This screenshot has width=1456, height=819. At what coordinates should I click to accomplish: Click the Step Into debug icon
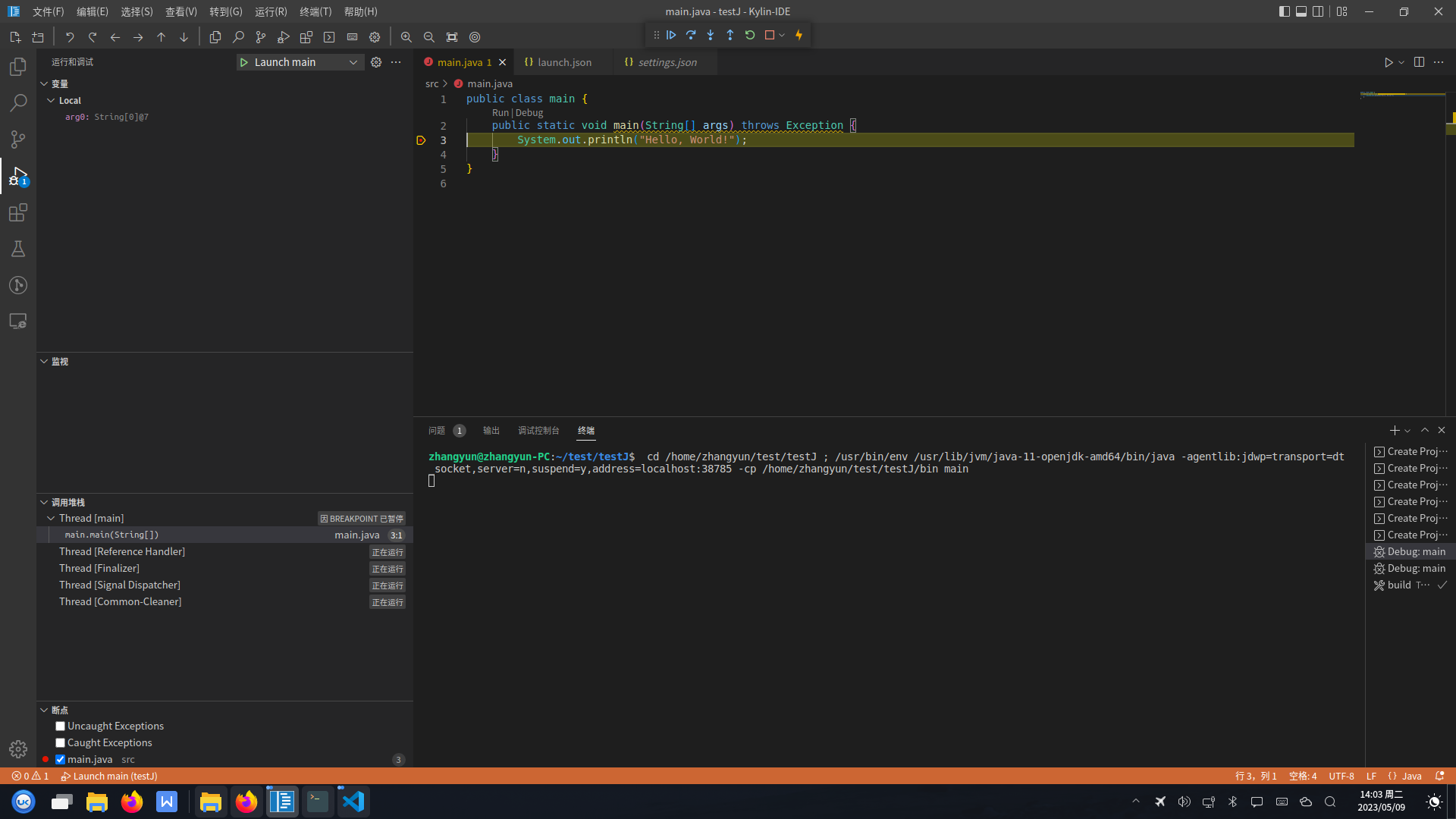[x=711, y=35]
